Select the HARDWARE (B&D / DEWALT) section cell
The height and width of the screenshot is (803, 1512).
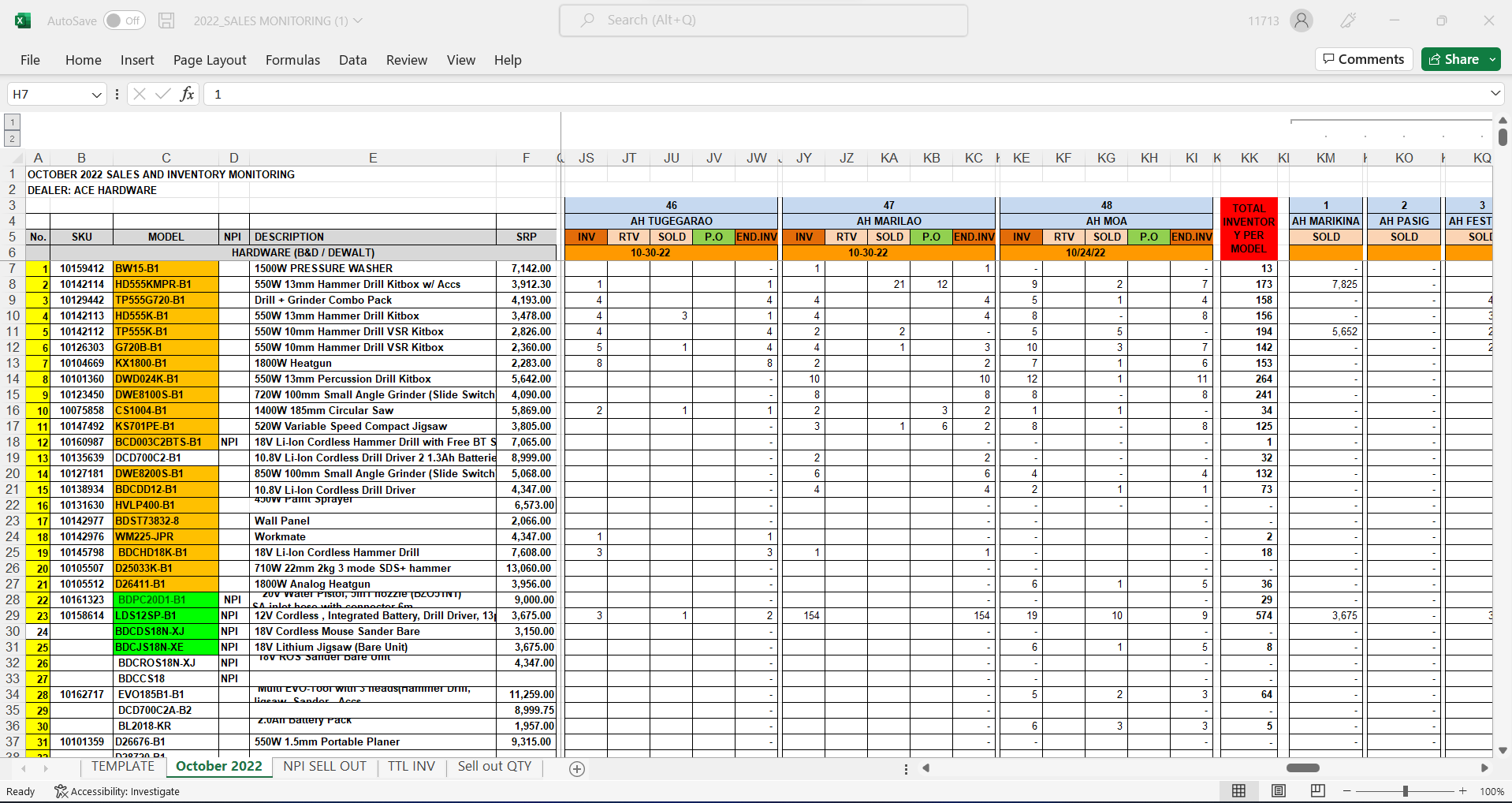pos(303,252)
